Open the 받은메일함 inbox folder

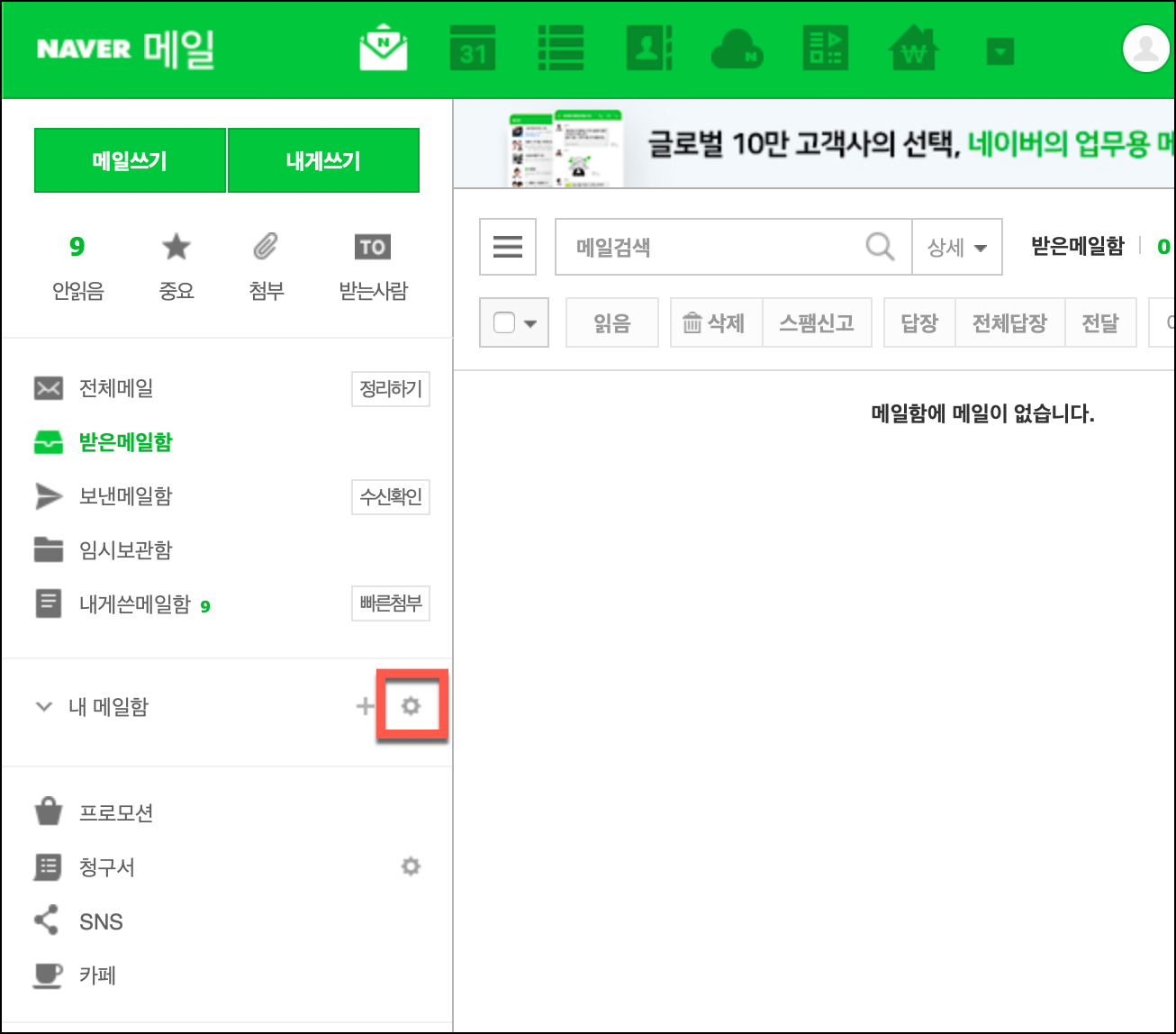(x=125, y=442)
